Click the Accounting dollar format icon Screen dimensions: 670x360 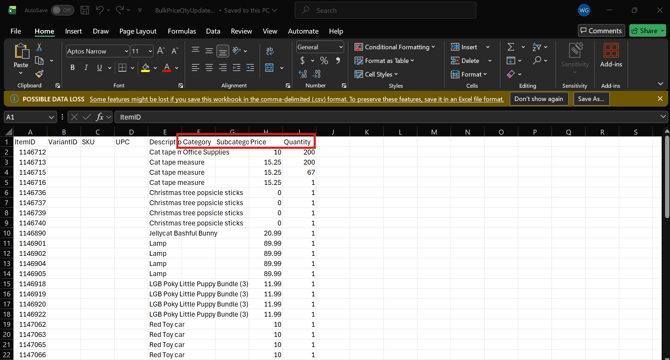(303, 61)
